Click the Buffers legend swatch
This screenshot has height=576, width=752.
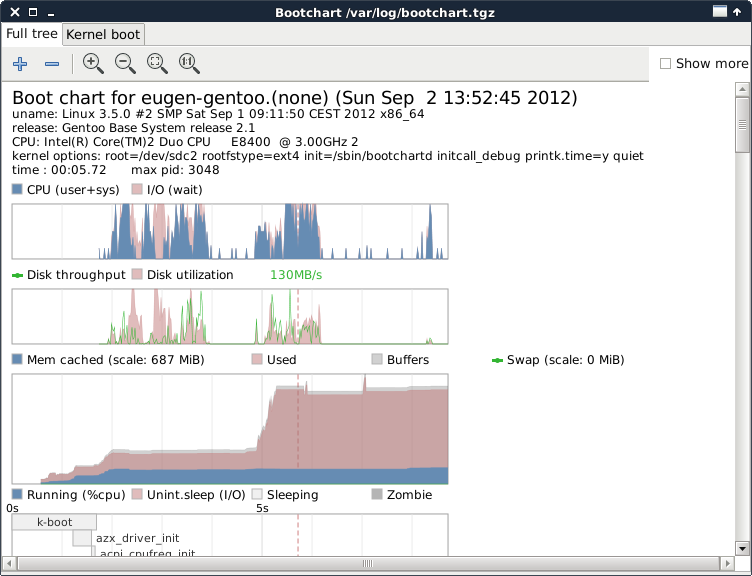pos(377,359)
